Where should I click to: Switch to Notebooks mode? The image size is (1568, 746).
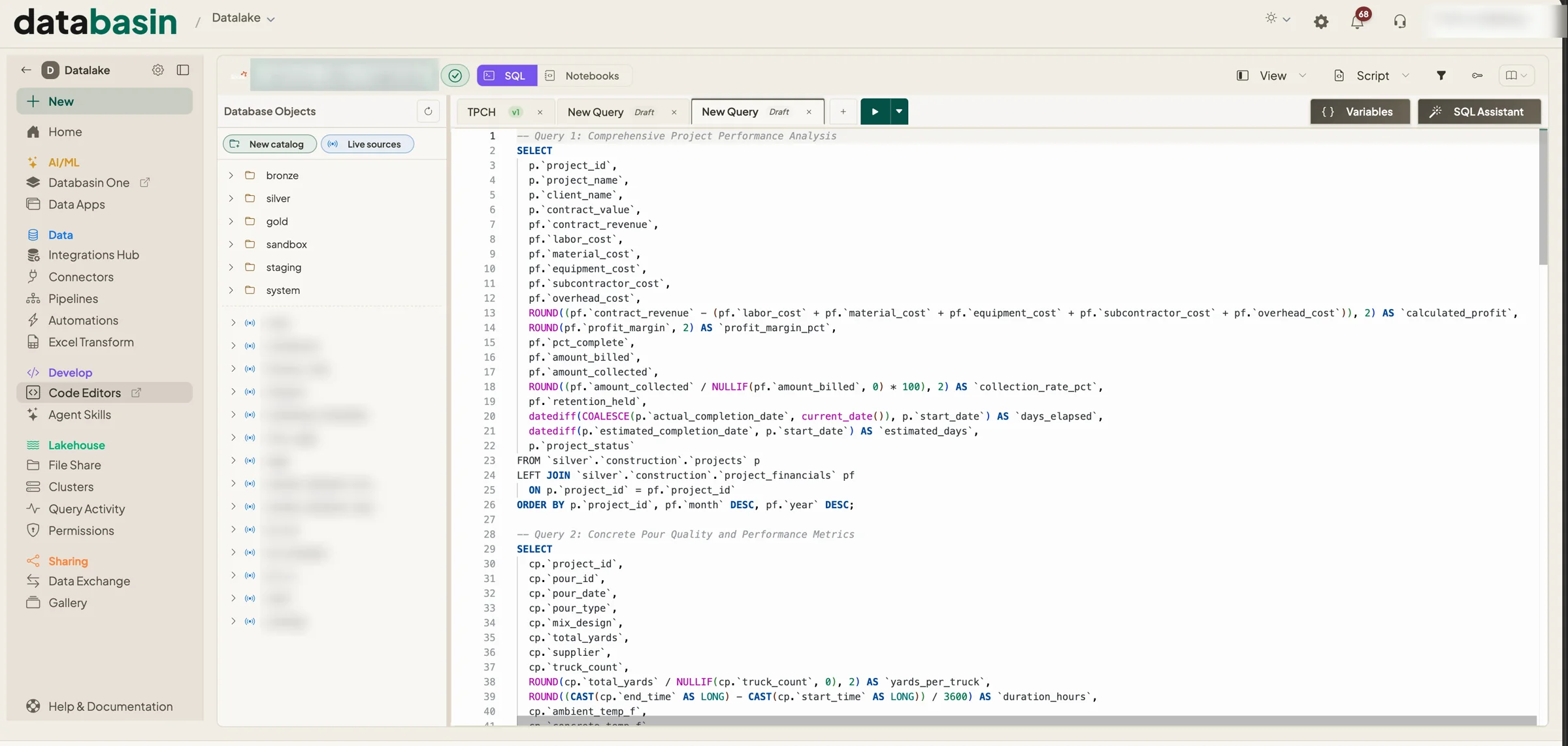point(583,76)
